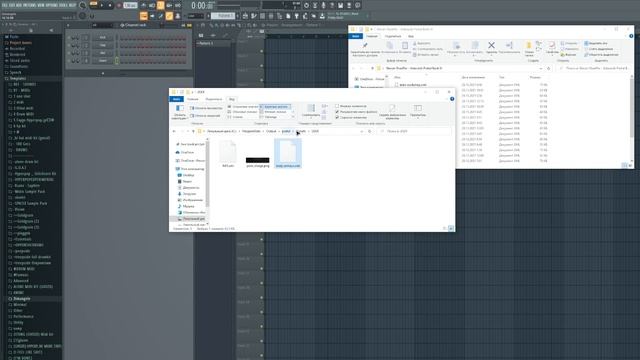This screenshot has width=640, height=360.
Task: Adjust the FL Studio tempo display
Action: (130, 5)
